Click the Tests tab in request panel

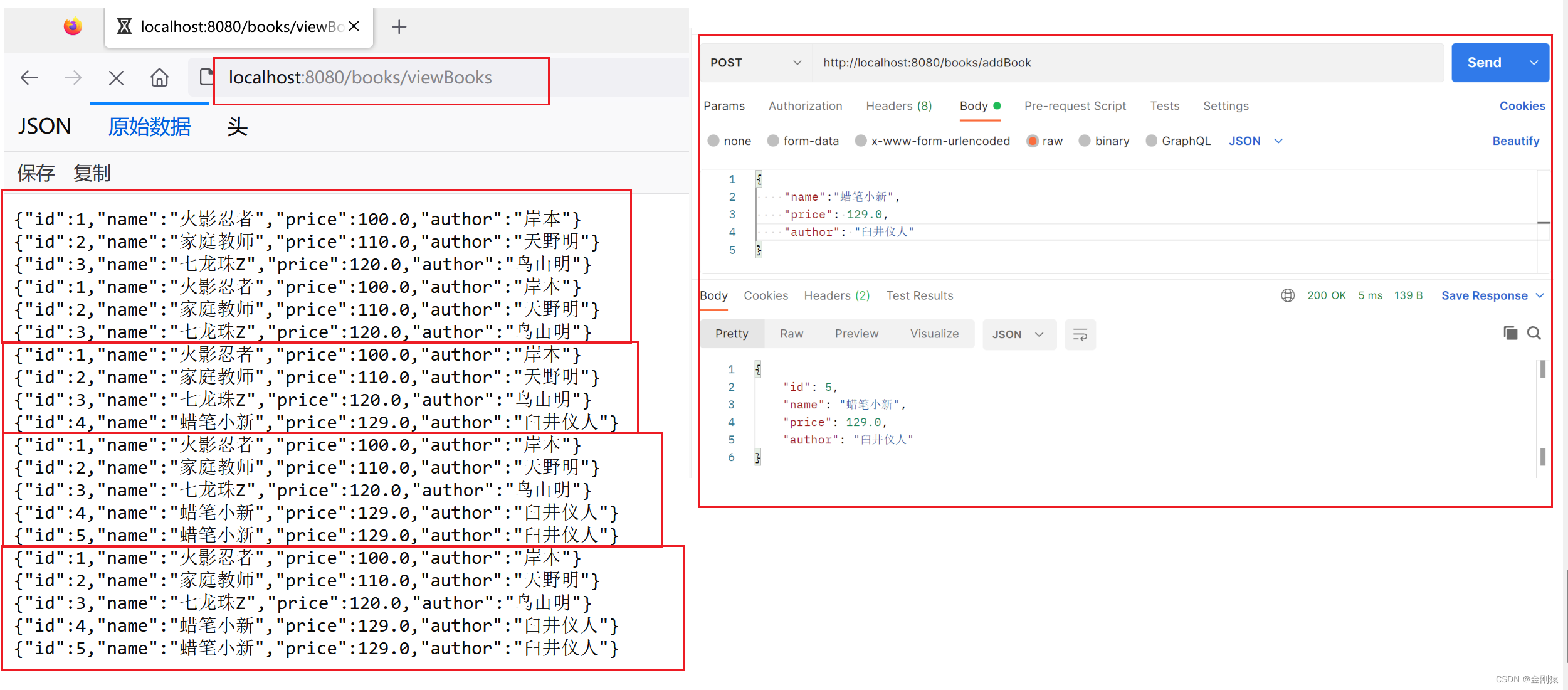tap(1162, 106)
